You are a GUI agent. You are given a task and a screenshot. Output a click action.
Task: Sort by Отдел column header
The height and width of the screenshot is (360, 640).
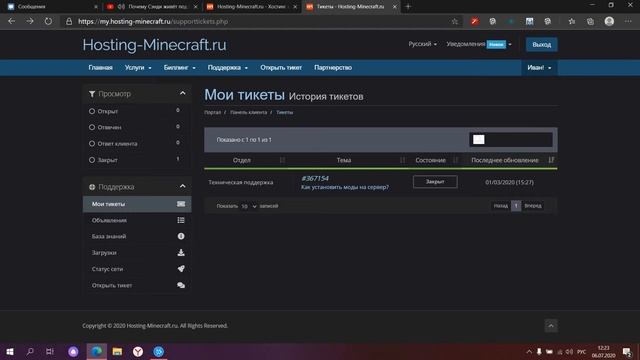pyautogui.click(x=246, y=160)
